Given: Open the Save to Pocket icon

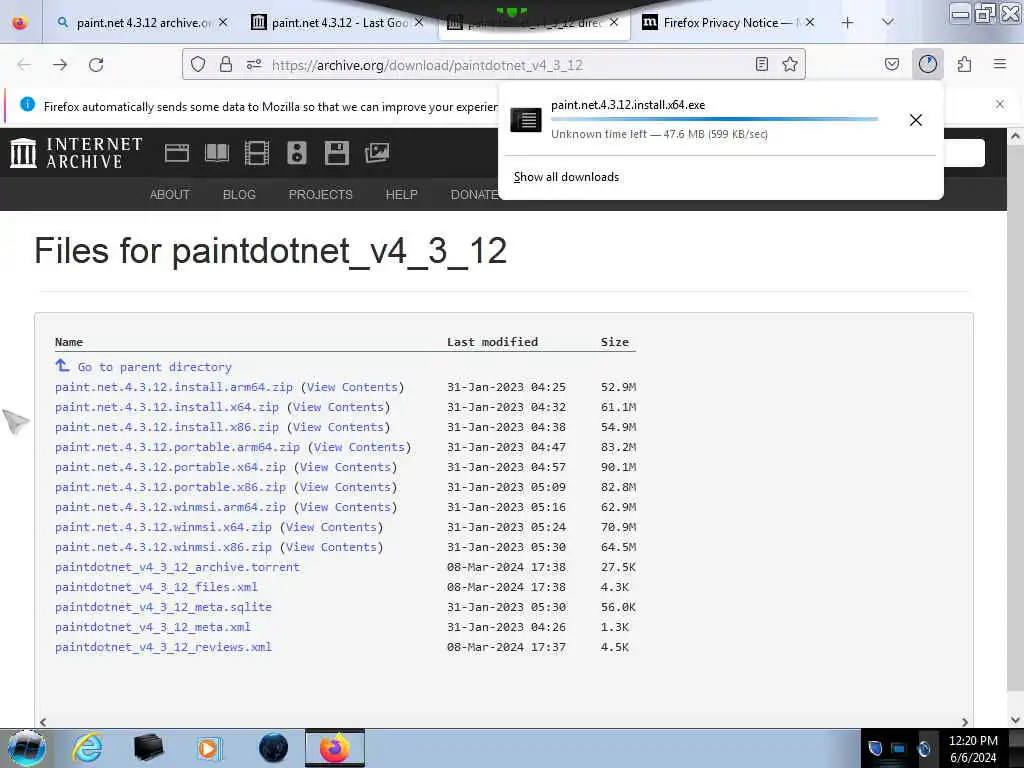Looking at the screenshot, I should (892, 64).
